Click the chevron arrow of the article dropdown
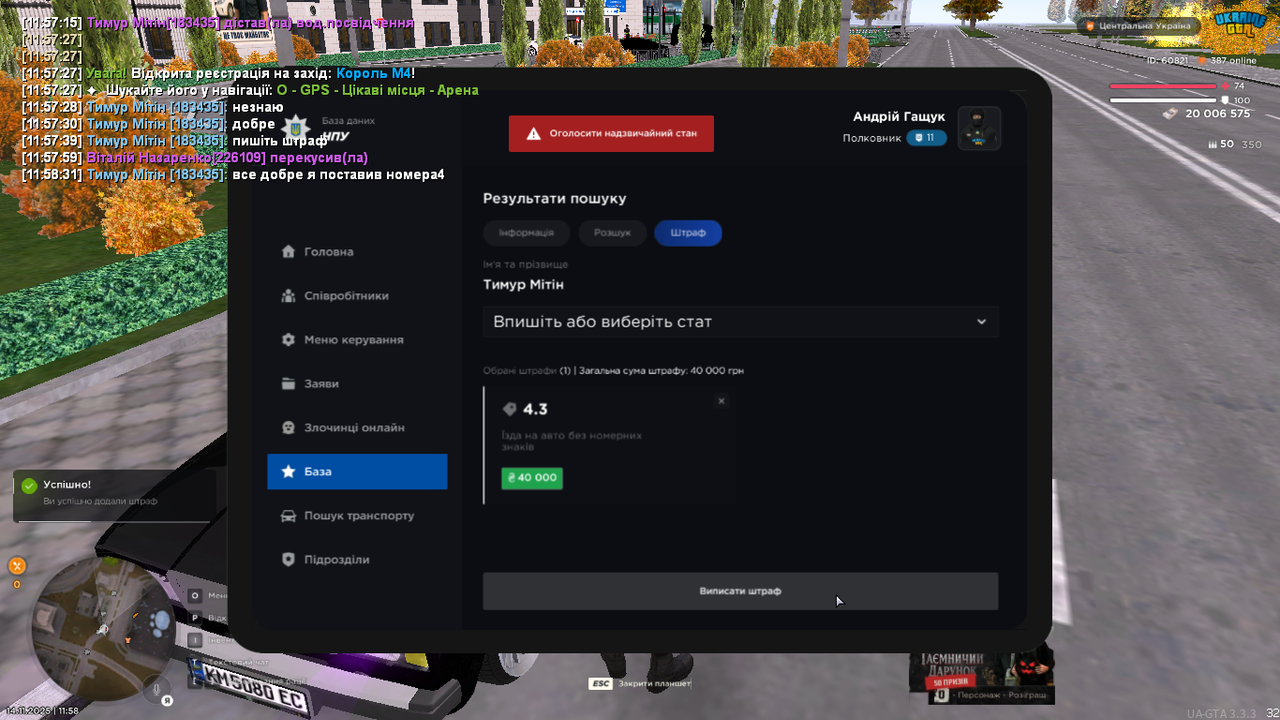The image size is (1280, 720). [x=981, y=322]
